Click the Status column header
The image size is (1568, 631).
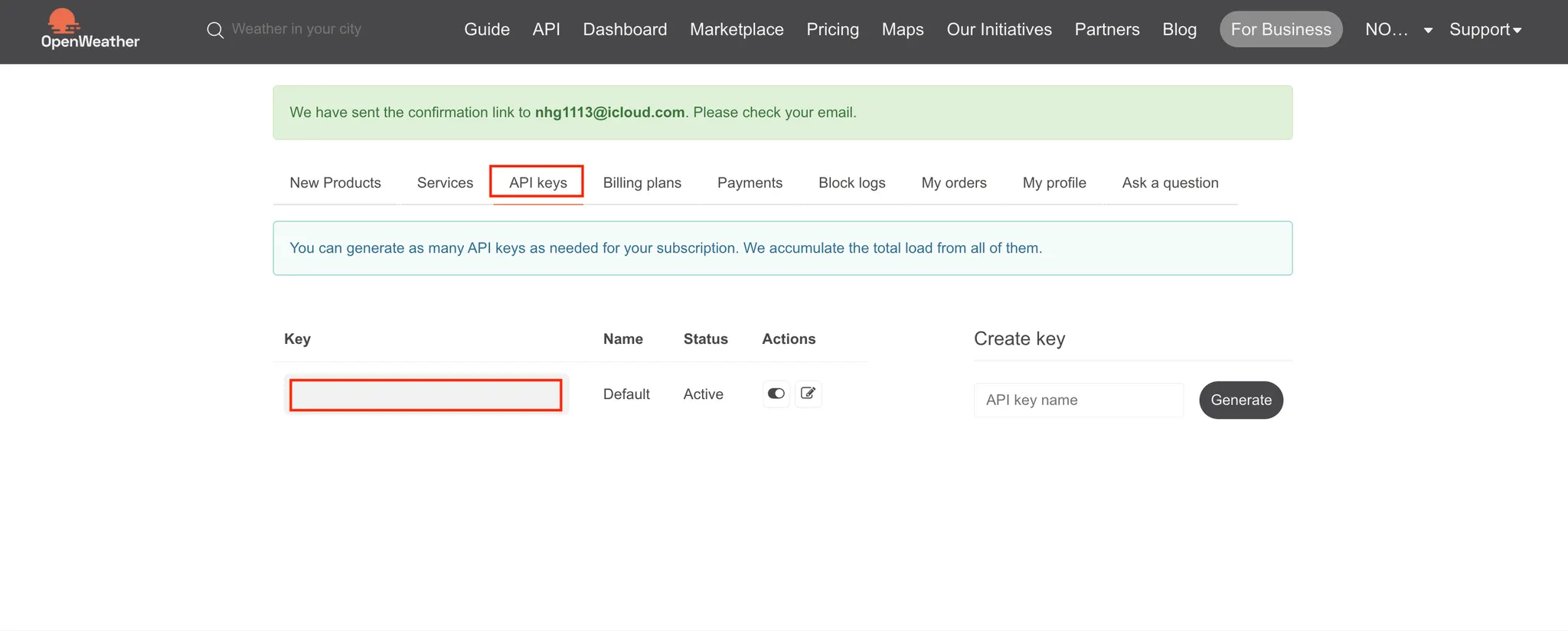(x=705, y=339)
